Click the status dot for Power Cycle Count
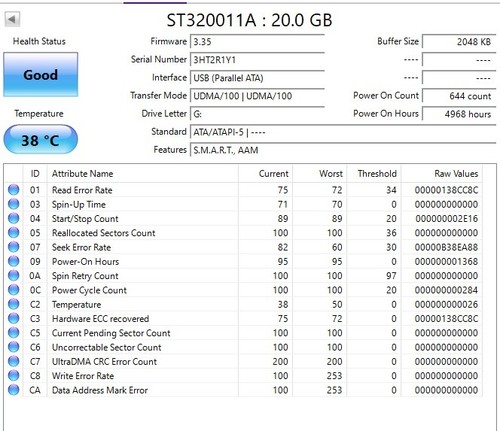The image size is (500, 431). [x=14, y=290]
